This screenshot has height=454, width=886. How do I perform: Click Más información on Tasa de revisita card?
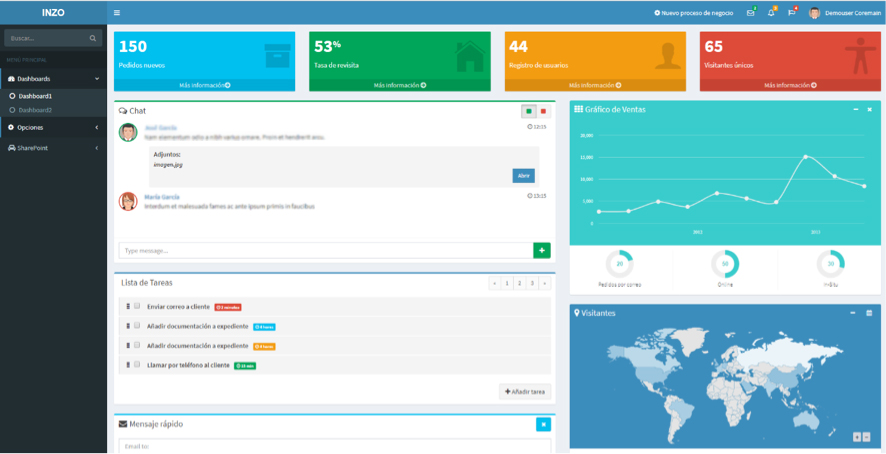pos(399,85)
